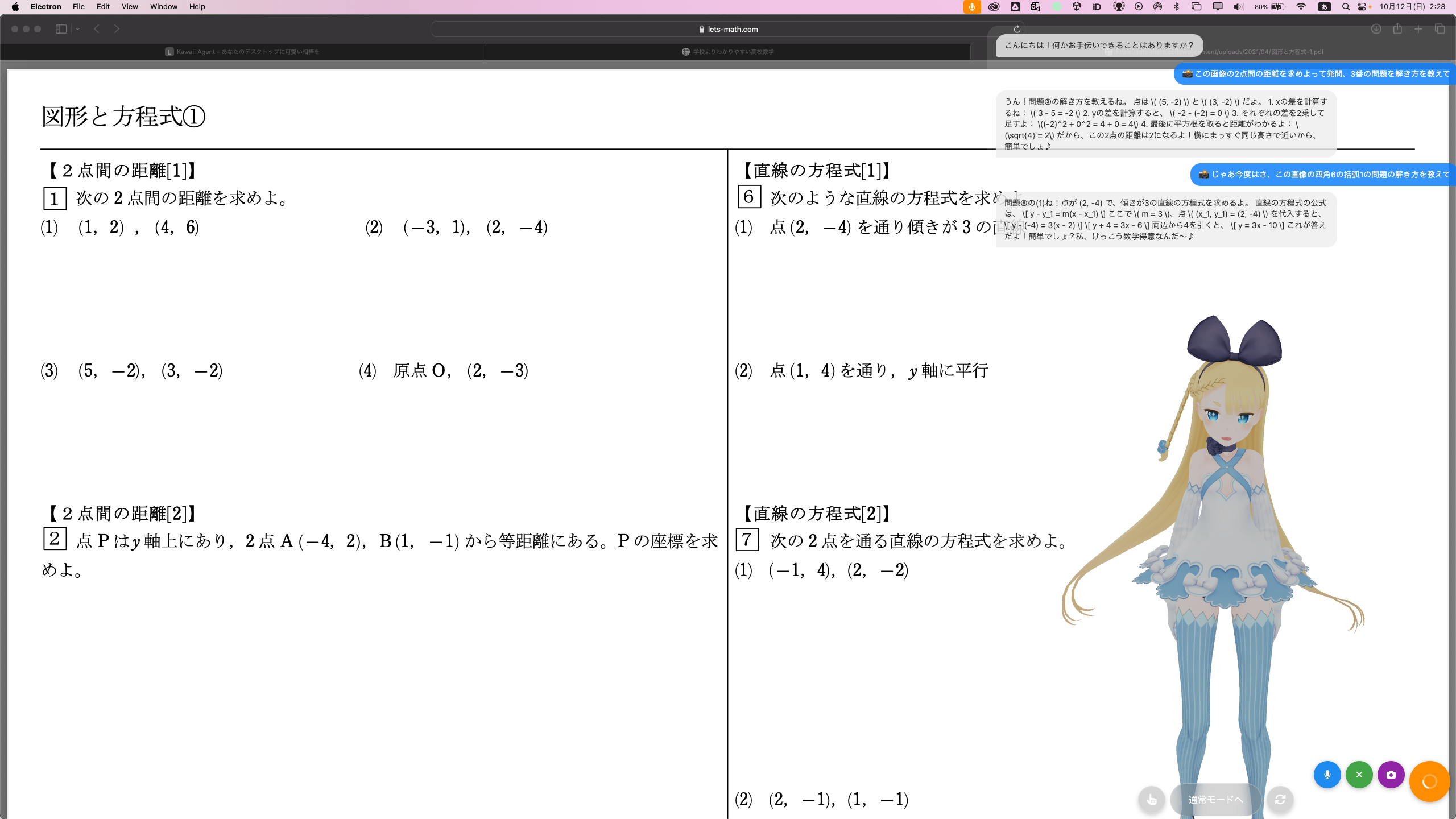Expand the sidebar dropdown chevron

78,29
